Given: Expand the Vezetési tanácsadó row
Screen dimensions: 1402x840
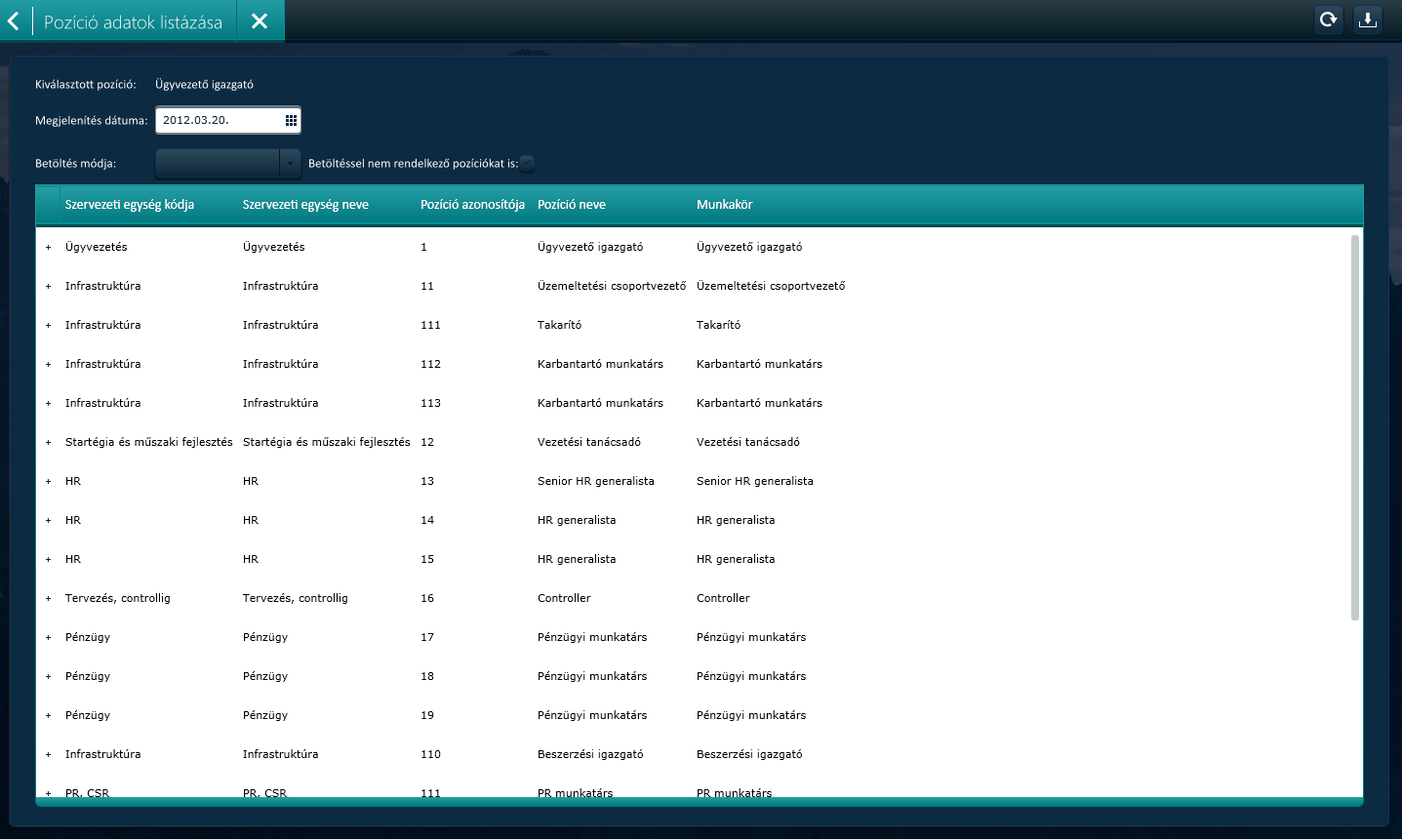Looking at the screenshot, I should click(48, 443).
